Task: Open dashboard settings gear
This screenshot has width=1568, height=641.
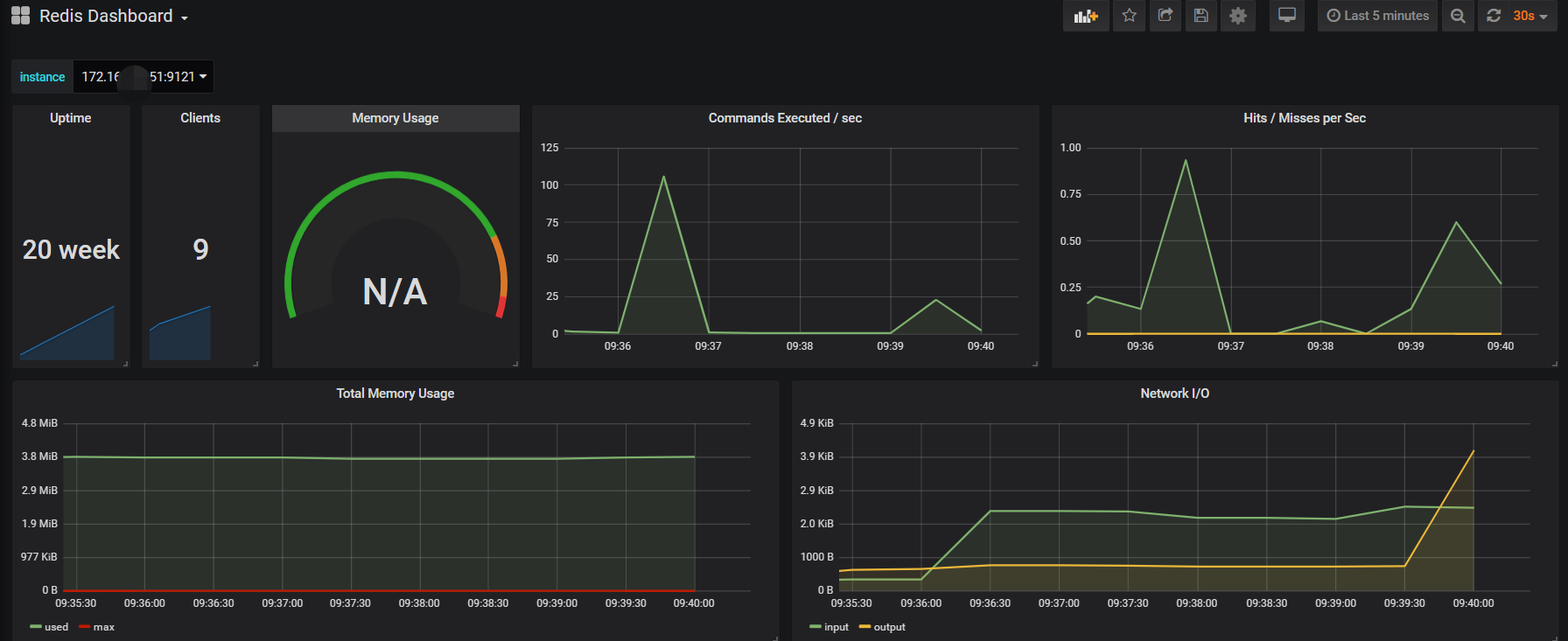Action: [1238, 16]
